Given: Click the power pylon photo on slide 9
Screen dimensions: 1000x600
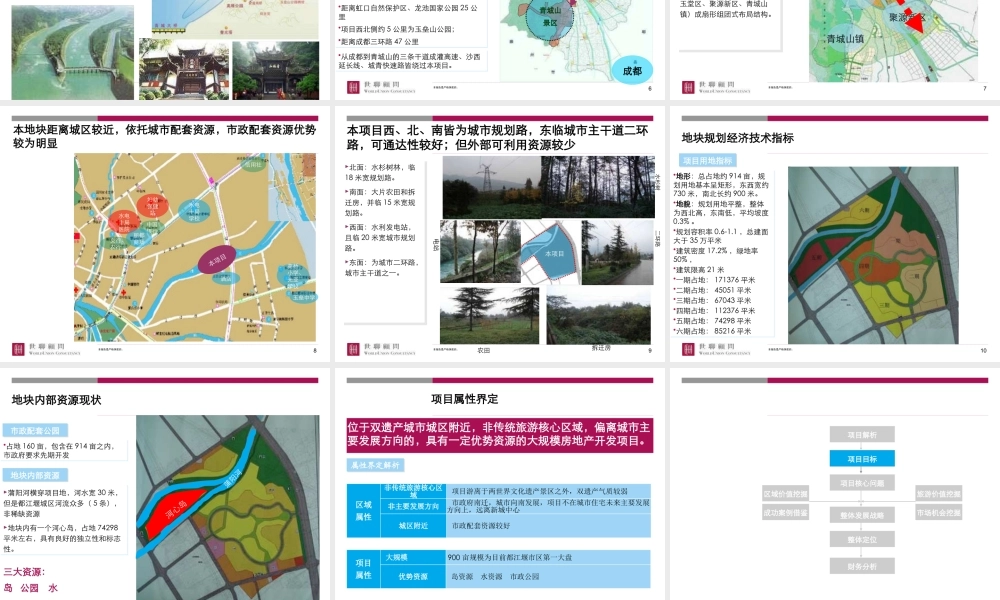Looking at the screenshot, I should [491, 187].
